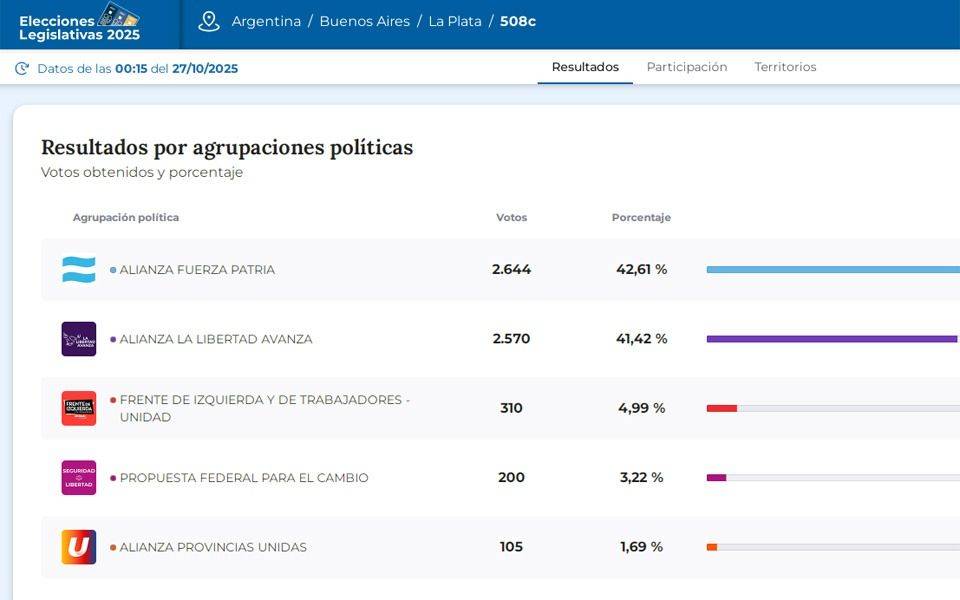Click the purple Libertad Avanza percentage bar
Viewport: 960px width, 600px height.
[x=831, y=339]
